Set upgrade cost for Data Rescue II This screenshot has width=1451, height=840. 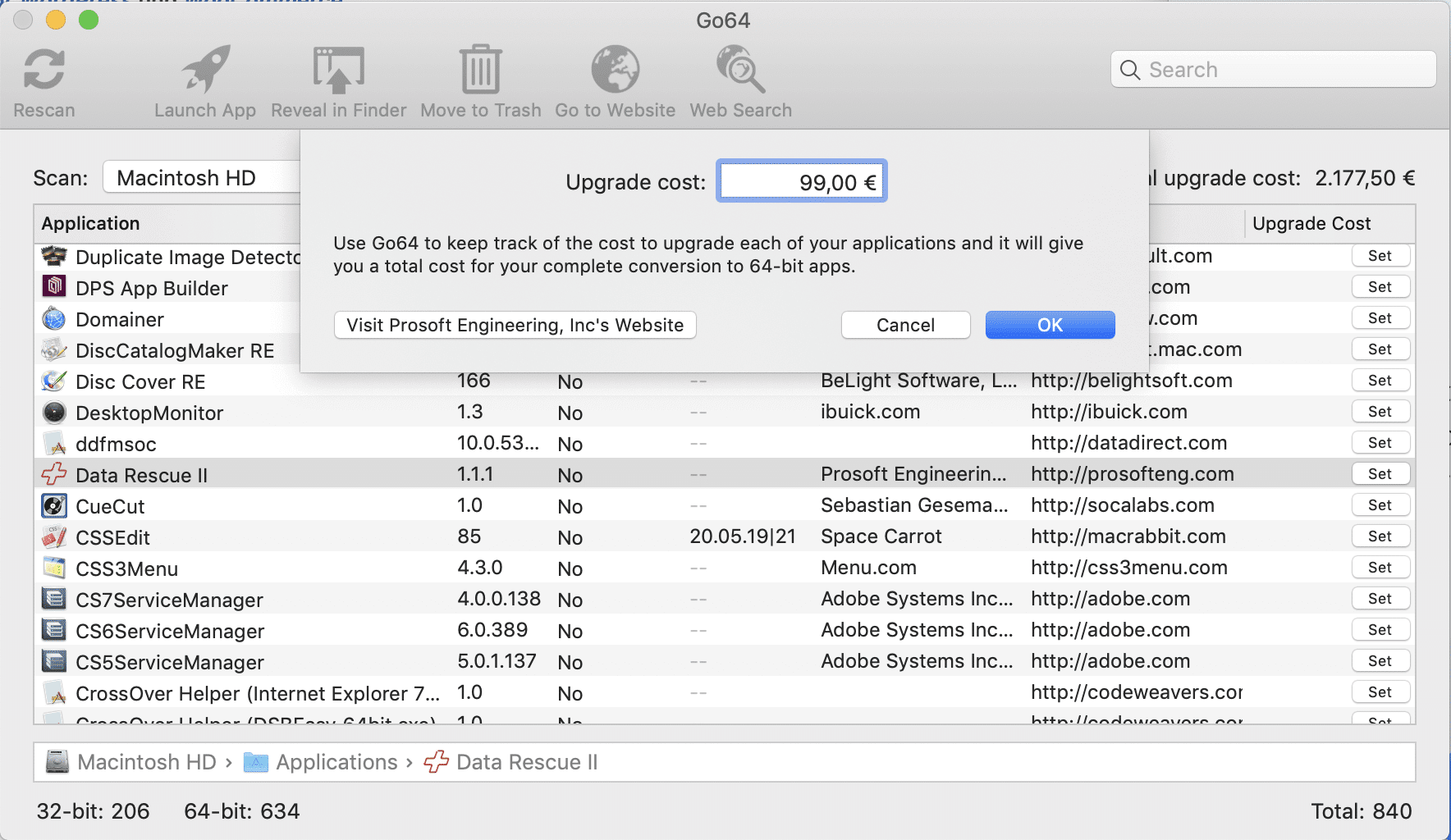1380,474
